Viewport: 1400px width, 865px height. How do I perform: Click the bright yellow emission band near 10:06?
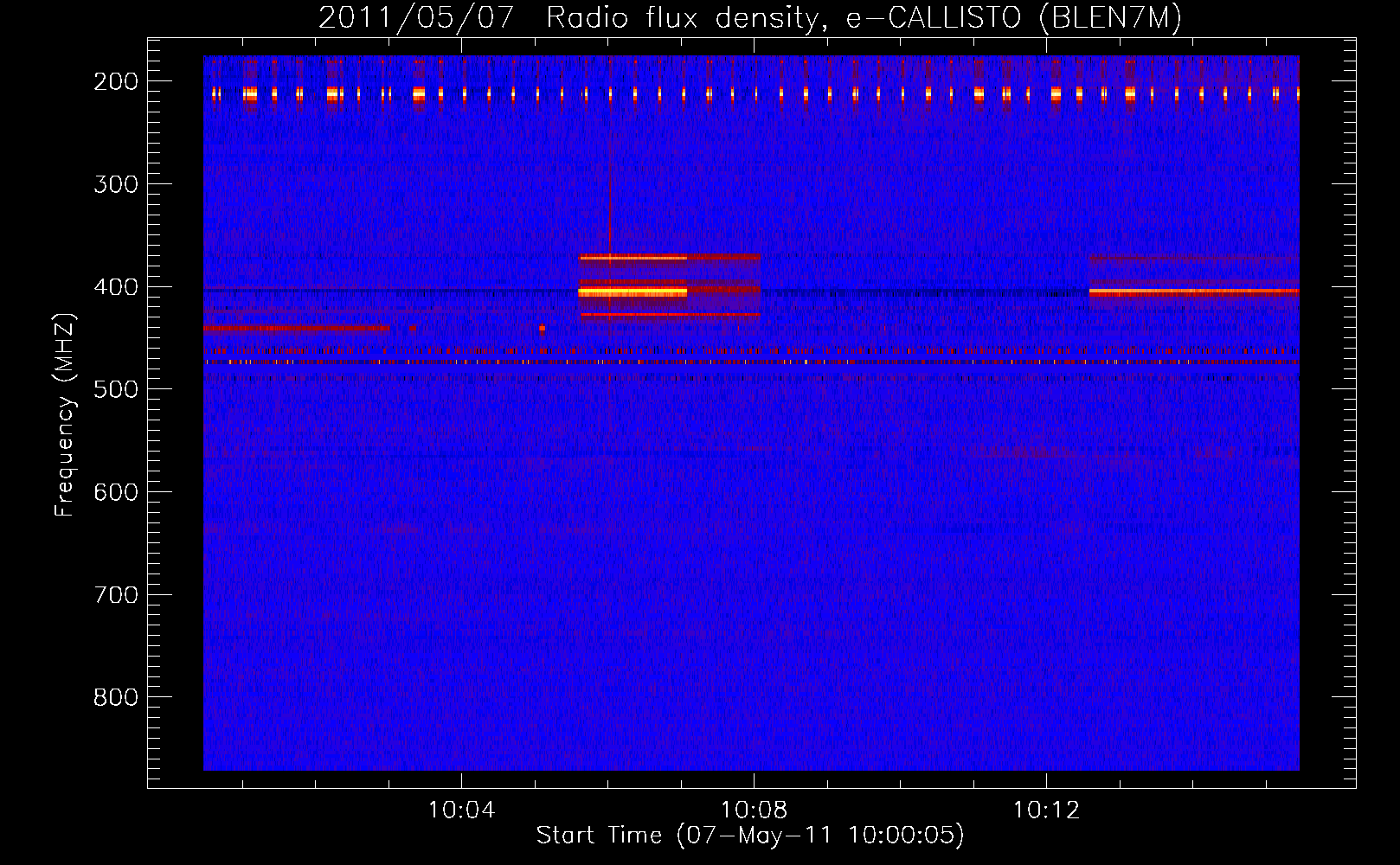click(x=633, y=292)
